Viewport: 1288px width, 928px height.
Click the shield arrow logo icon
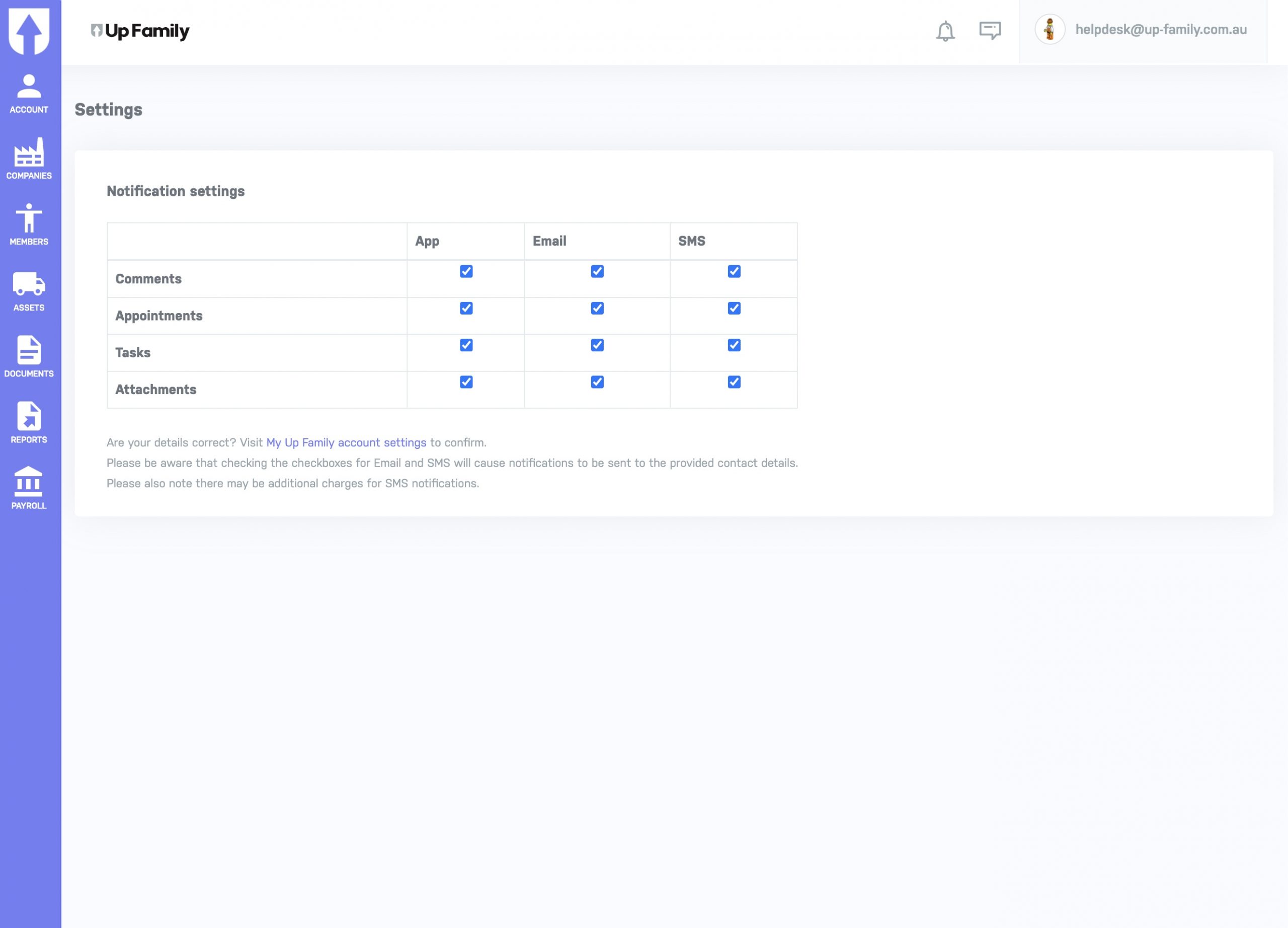29,31
